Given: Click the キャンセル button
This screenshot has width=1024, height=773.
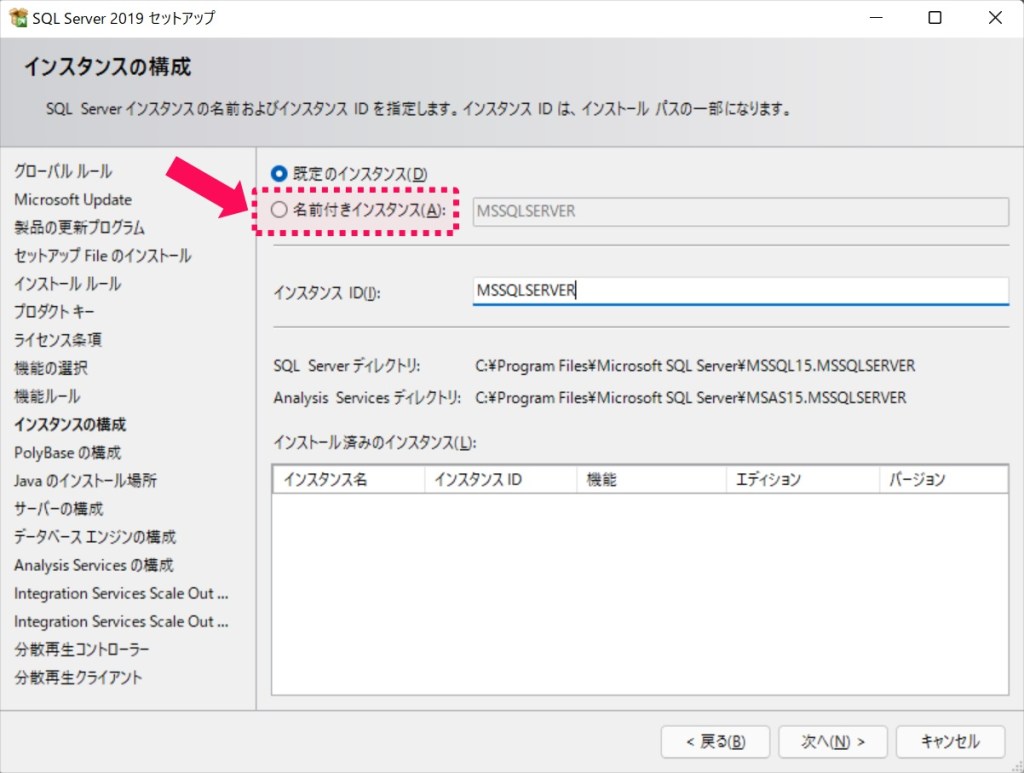Looking at the screenshot, I should tap(950, 742).
